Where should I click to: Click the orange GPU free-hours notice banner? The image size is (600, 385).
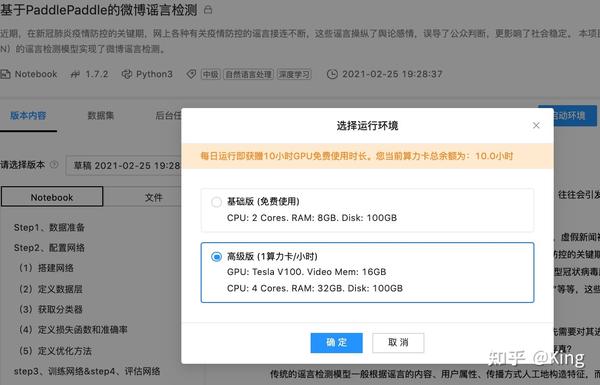[367, 156]
